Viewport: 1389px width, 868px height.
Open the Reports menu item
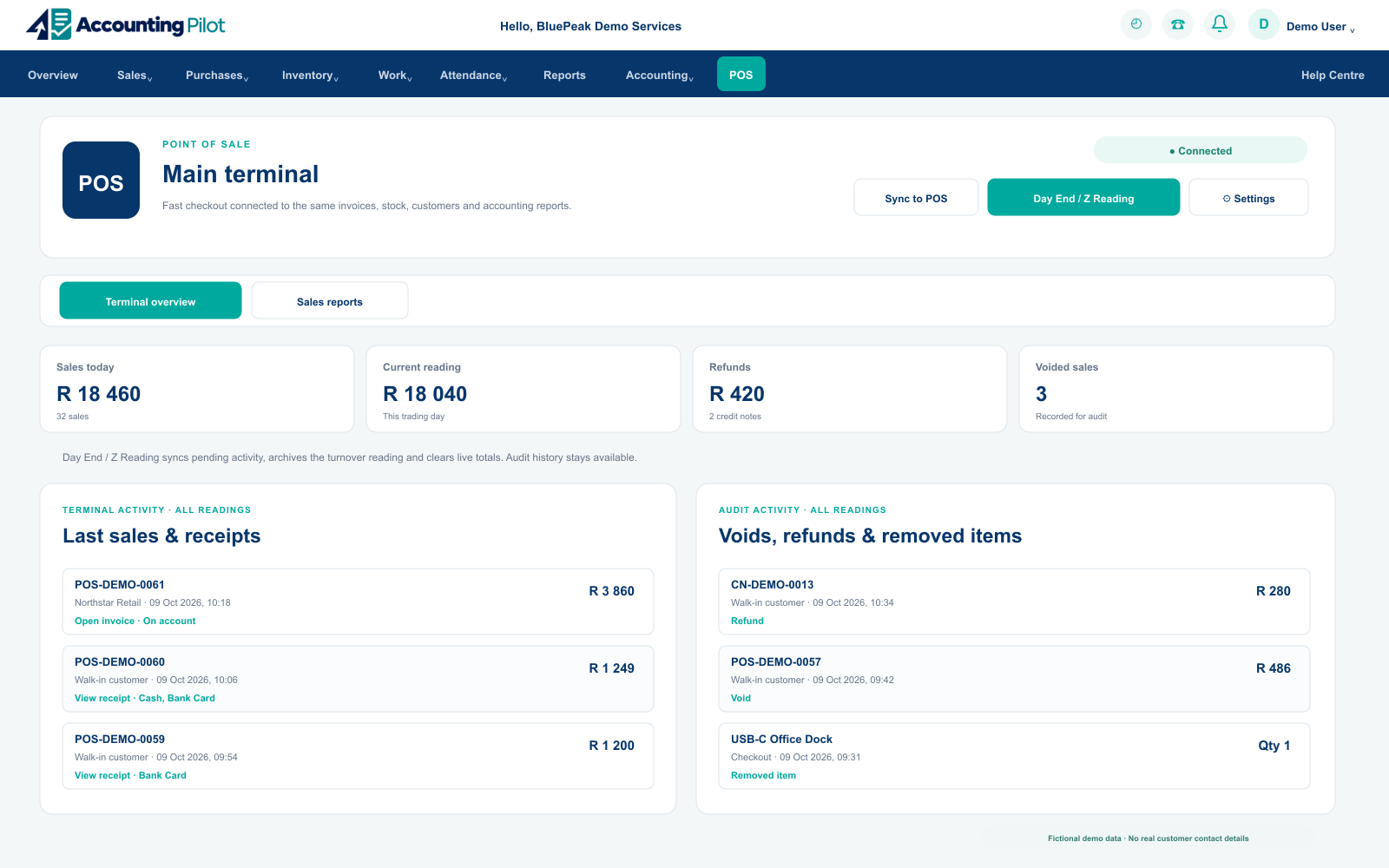tap(564, 76)
